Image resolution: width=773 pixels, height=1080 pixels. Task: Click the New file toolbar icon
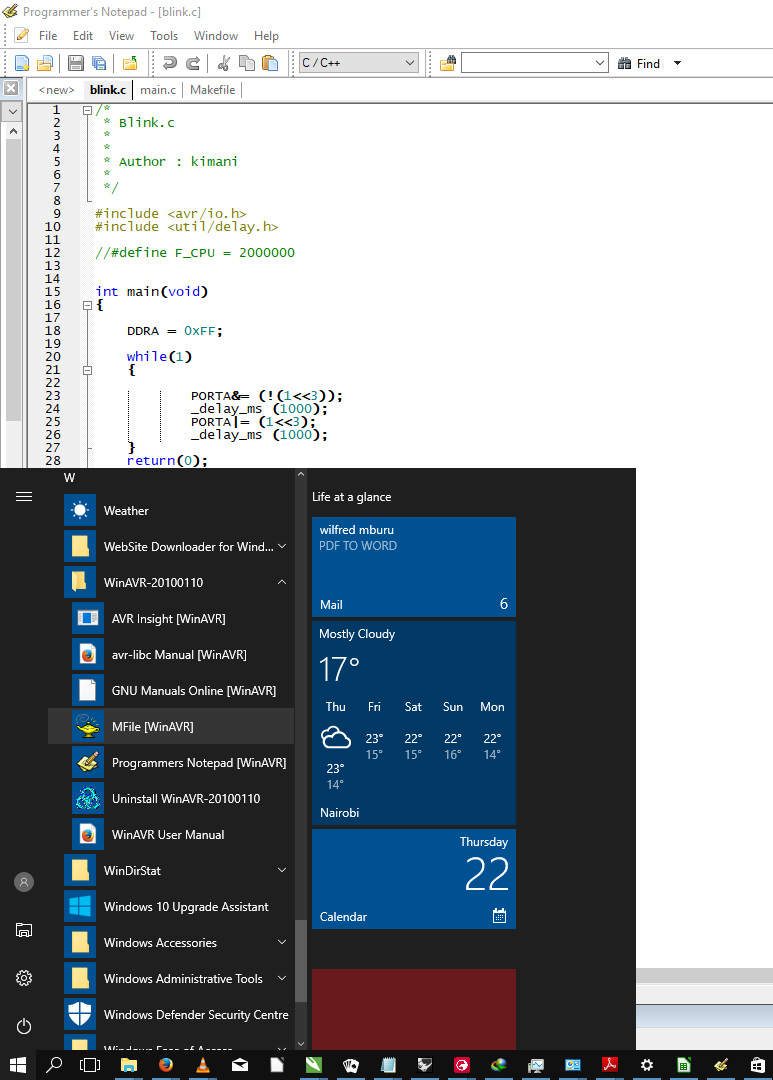point(22,63)
